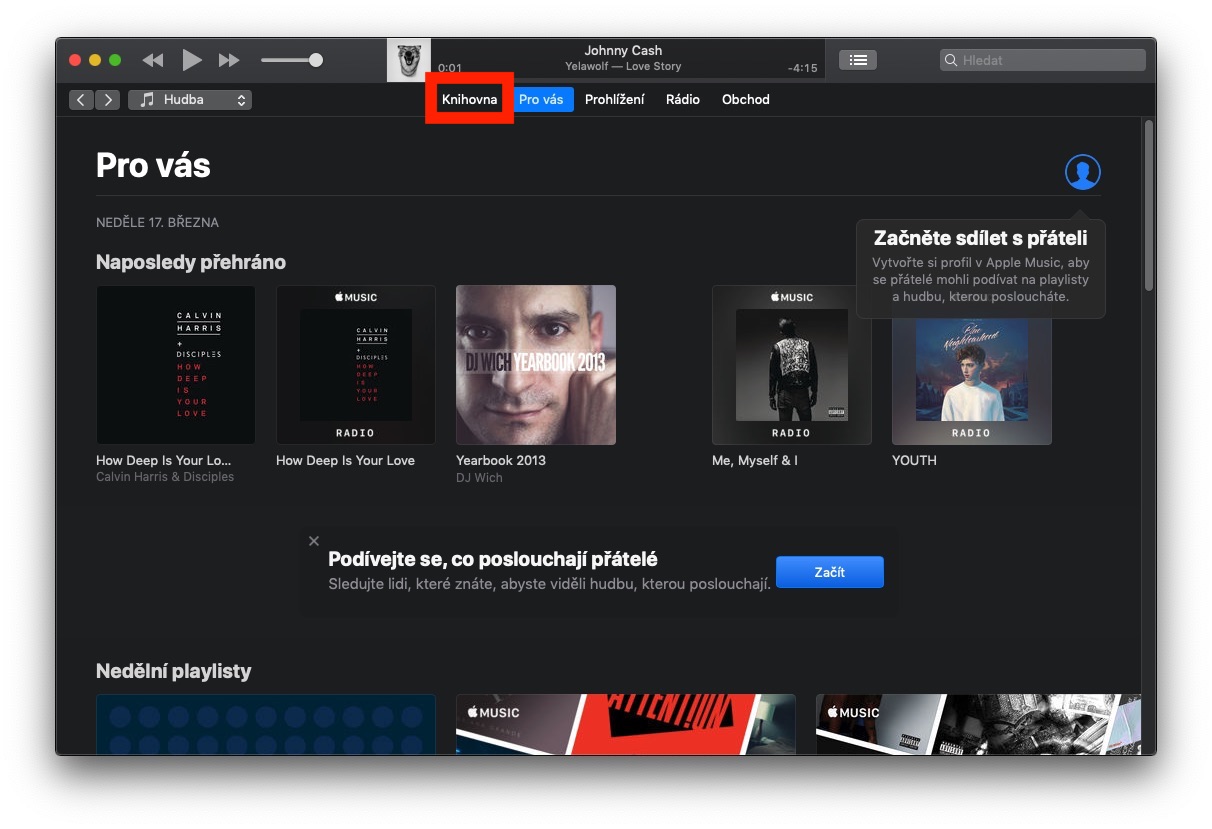Click the elapsed time 0:01 display
Screen dimensions: 1212x829
click(x=450, y=68)
